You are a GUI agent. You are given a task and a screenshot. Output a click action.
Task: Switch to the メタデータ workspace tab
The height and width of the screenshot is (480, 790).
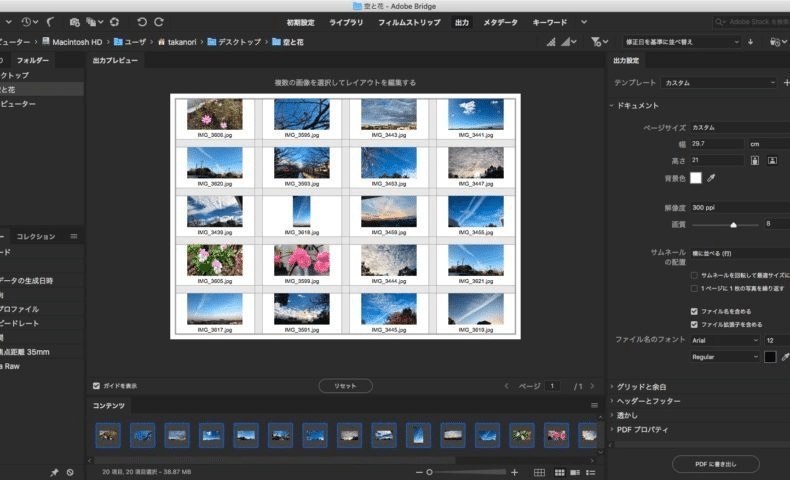[x=500, y=21]
